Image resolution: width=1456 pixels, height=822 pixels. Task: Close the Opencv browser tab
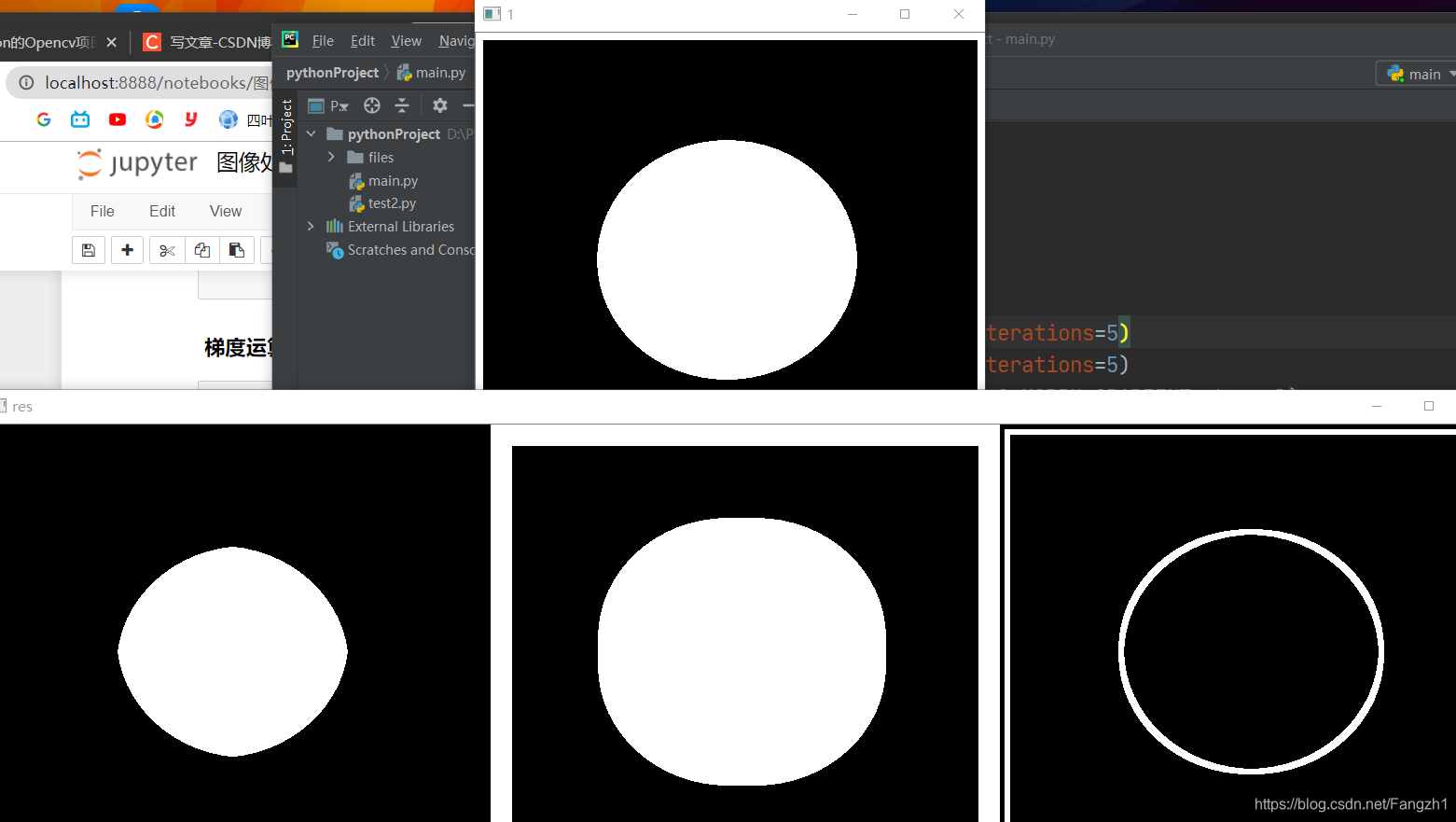coord(112,42)
